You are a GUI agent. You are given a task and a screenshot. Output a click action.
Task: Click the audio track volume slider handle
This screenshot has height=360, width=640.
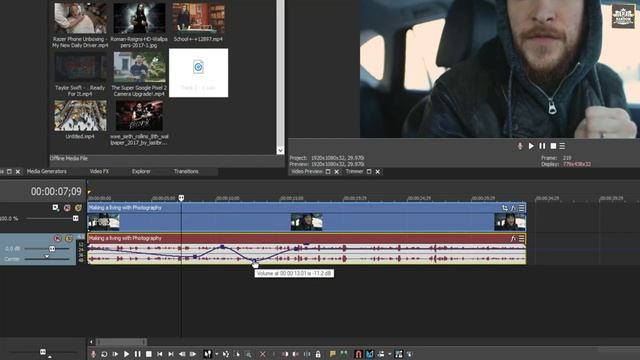point(52,249)
